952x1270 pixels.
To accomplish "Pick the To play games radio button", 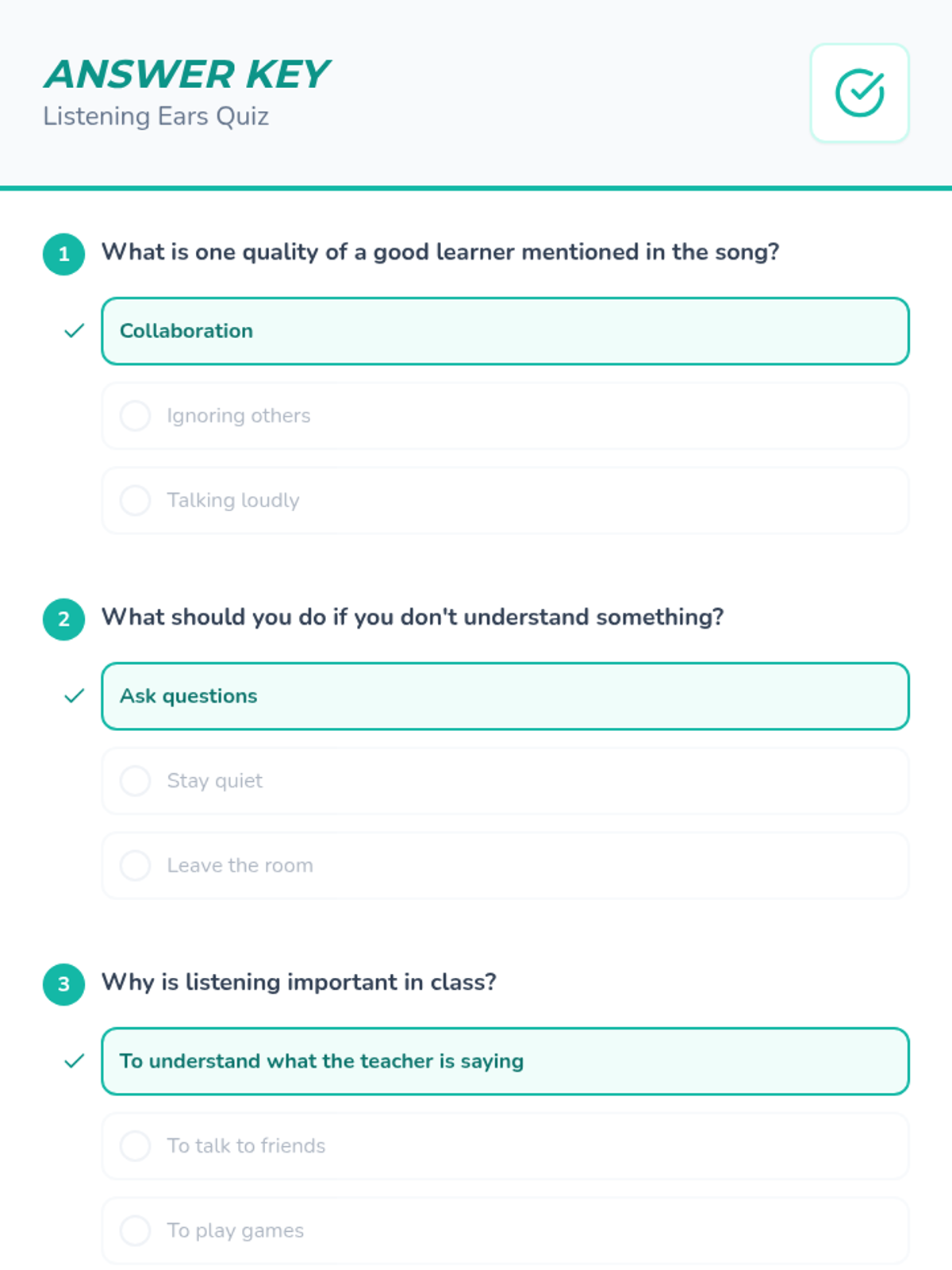I will tap(135, 1230).
